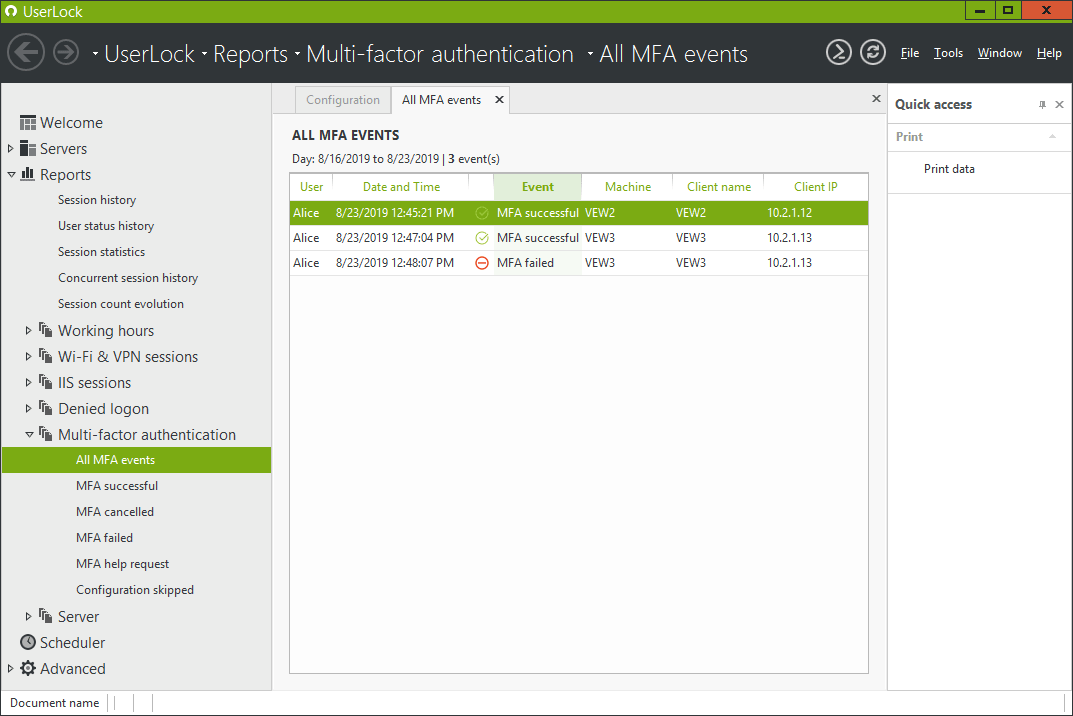Open breadcrumb dropdown before UserLock
1073x716 pixels.
(x=95, y=54)
